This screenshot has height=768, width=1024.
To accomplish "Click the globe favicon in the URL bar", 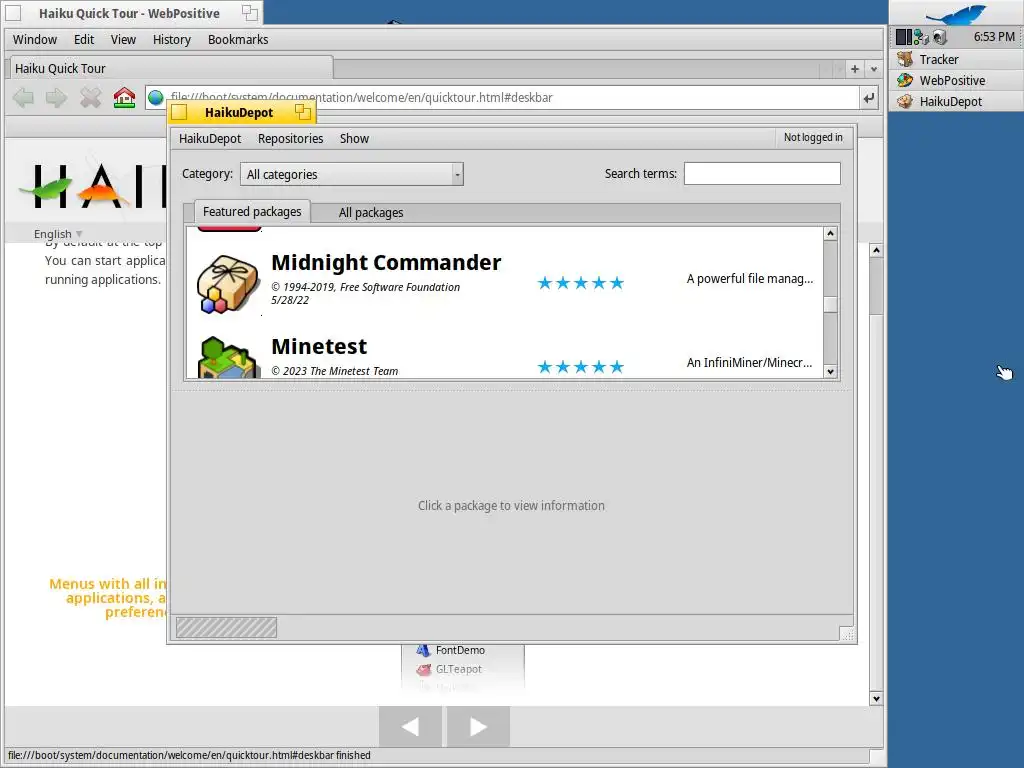I will tap(155, 97).
